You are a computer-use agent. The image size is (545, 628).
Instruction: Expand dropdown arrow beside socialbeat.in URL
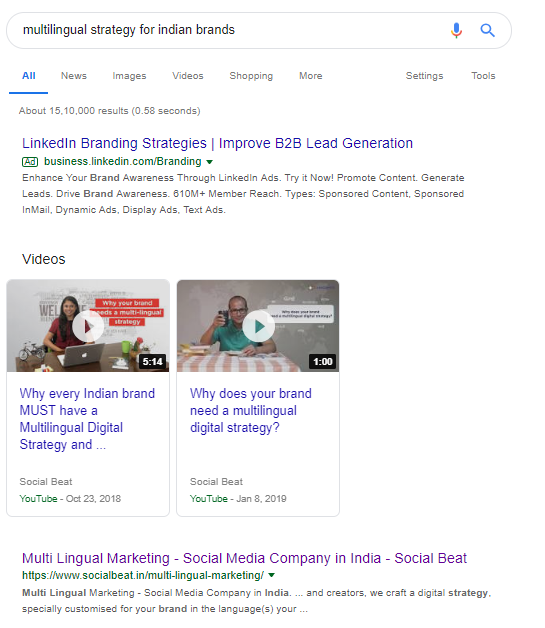pyautogui.click(x=272, y=576)
